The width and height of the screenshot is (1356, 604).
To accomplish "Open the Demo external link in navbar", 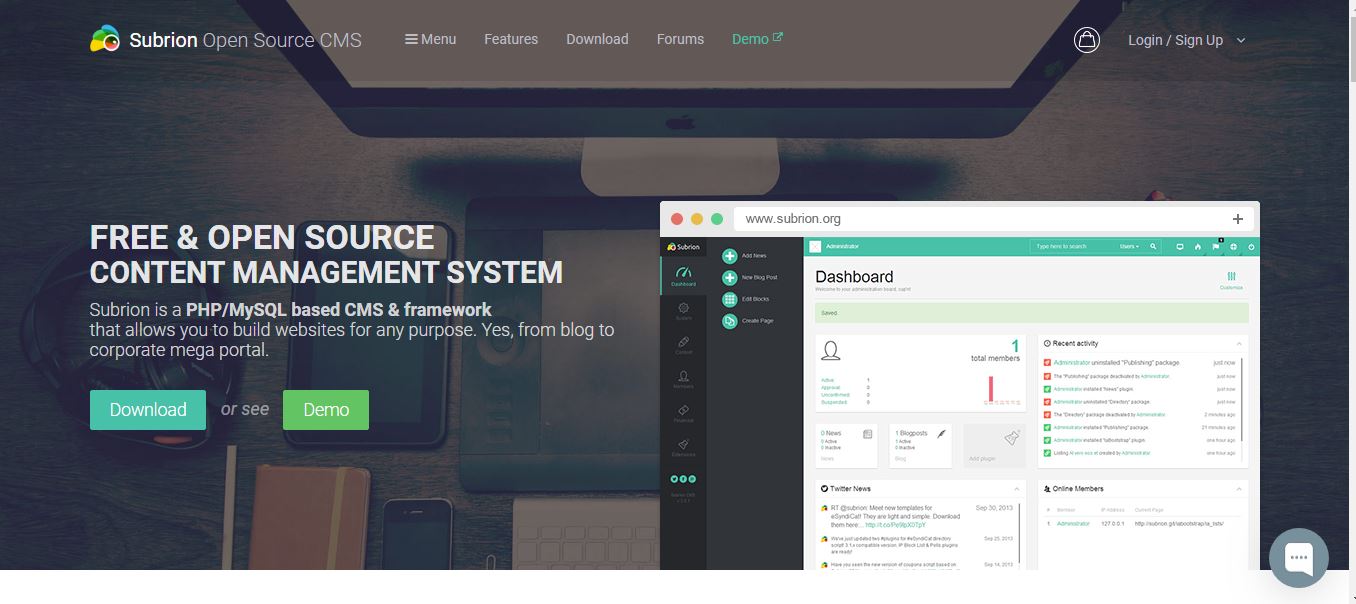I will [757, 39].
